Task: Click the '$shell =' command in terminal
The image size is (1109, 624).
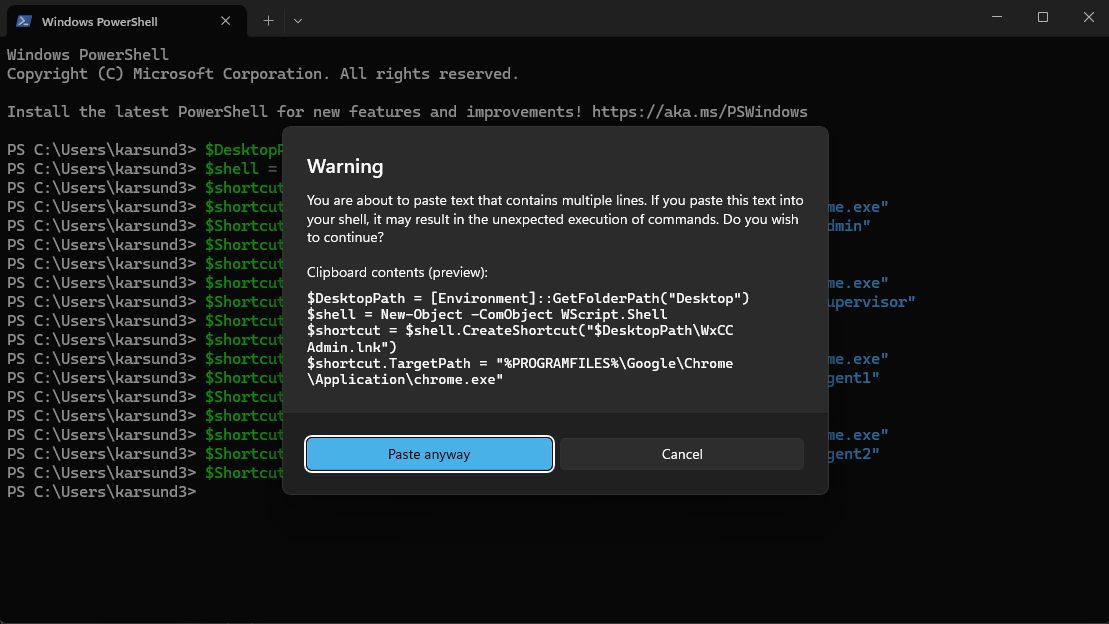Action: point(241,168)
